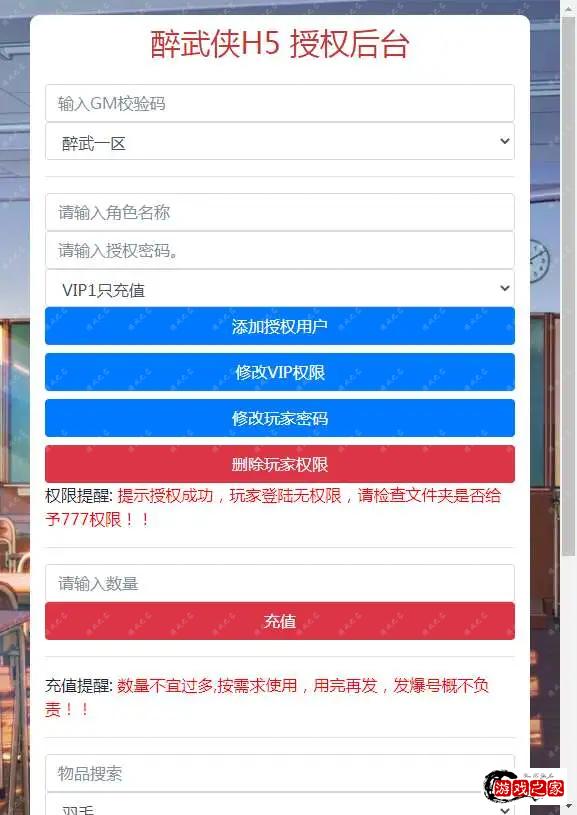The image size is (577, 815).
Task: Click the 修改玩家密码 button
Action: (x=280, y=418)
